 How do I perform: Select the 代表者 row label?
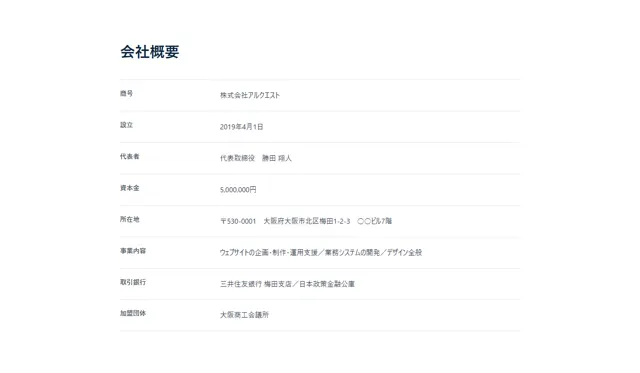pos(129,156)
